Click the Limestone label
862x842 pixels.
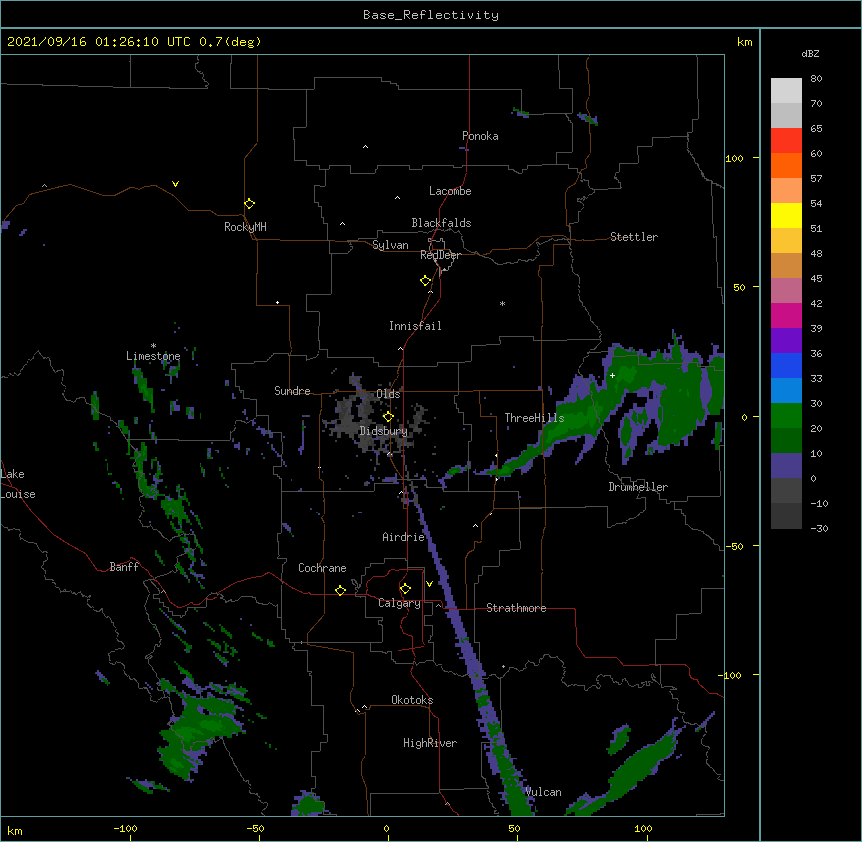point(153,356)
